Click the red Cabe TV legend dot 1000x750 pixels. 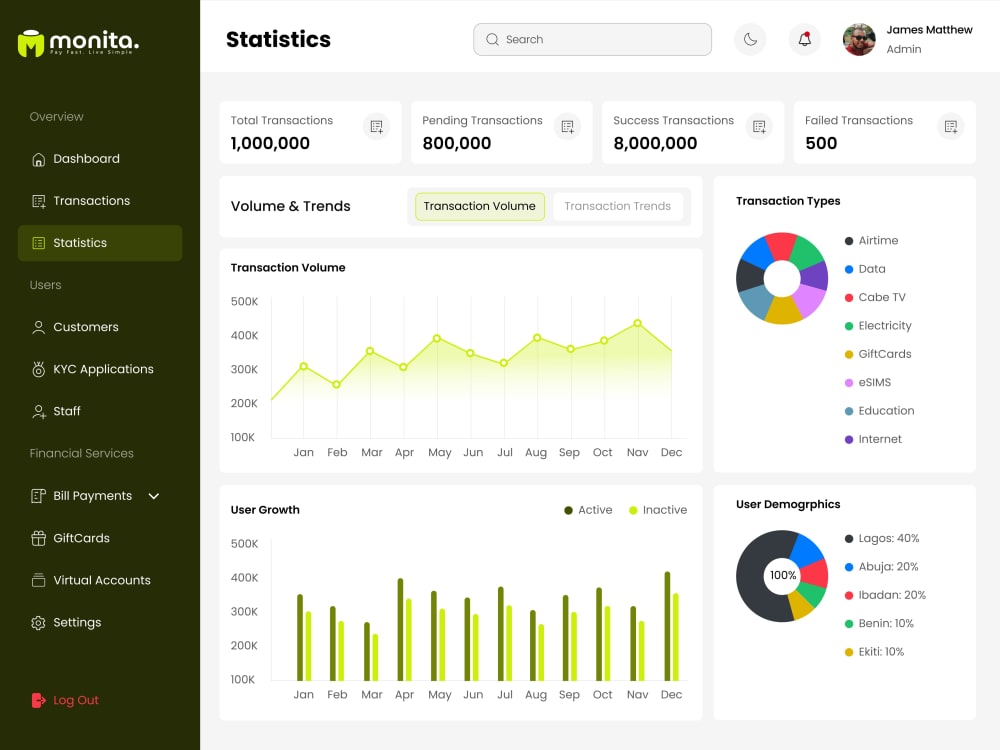pyautogui.click(x=849, y=298)
